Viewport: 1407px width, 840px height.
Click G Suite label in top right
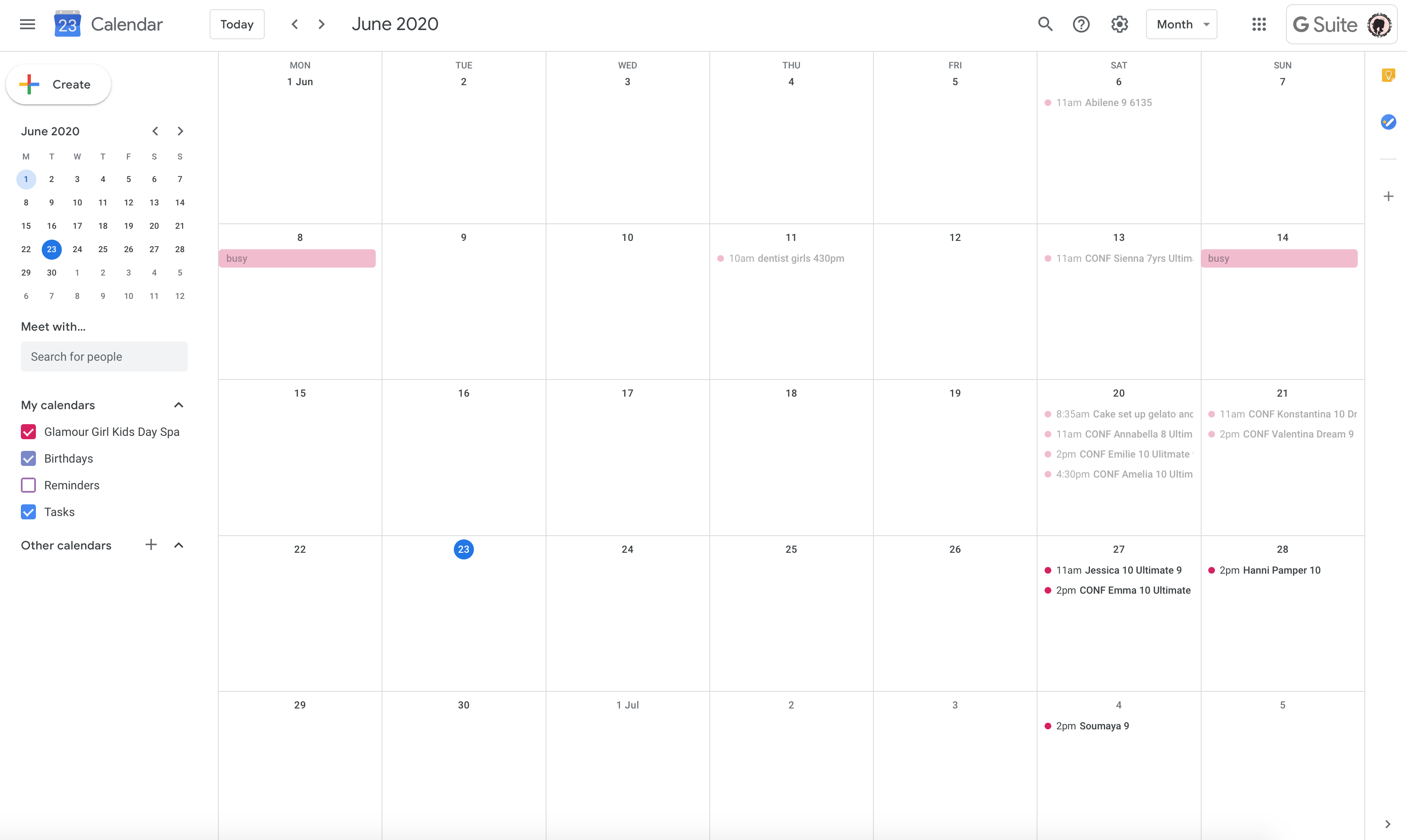pyautogui.click(x=1325, y=24)
